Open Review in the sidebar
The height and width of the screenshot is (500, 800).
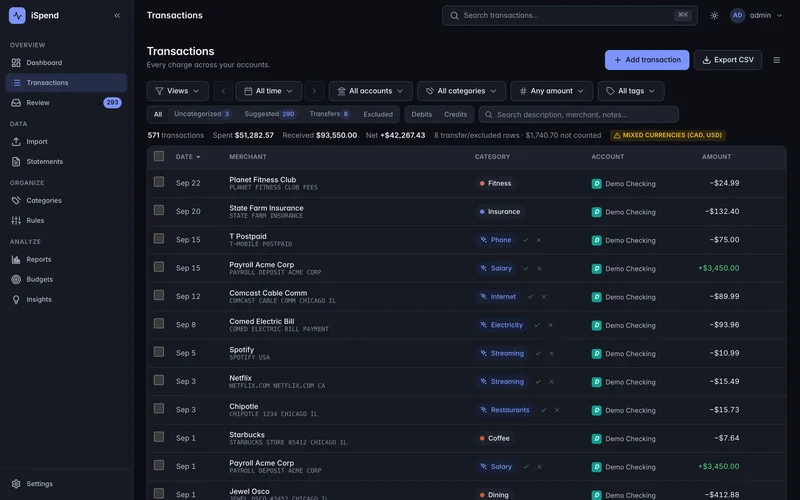click(x=66, y=103)
